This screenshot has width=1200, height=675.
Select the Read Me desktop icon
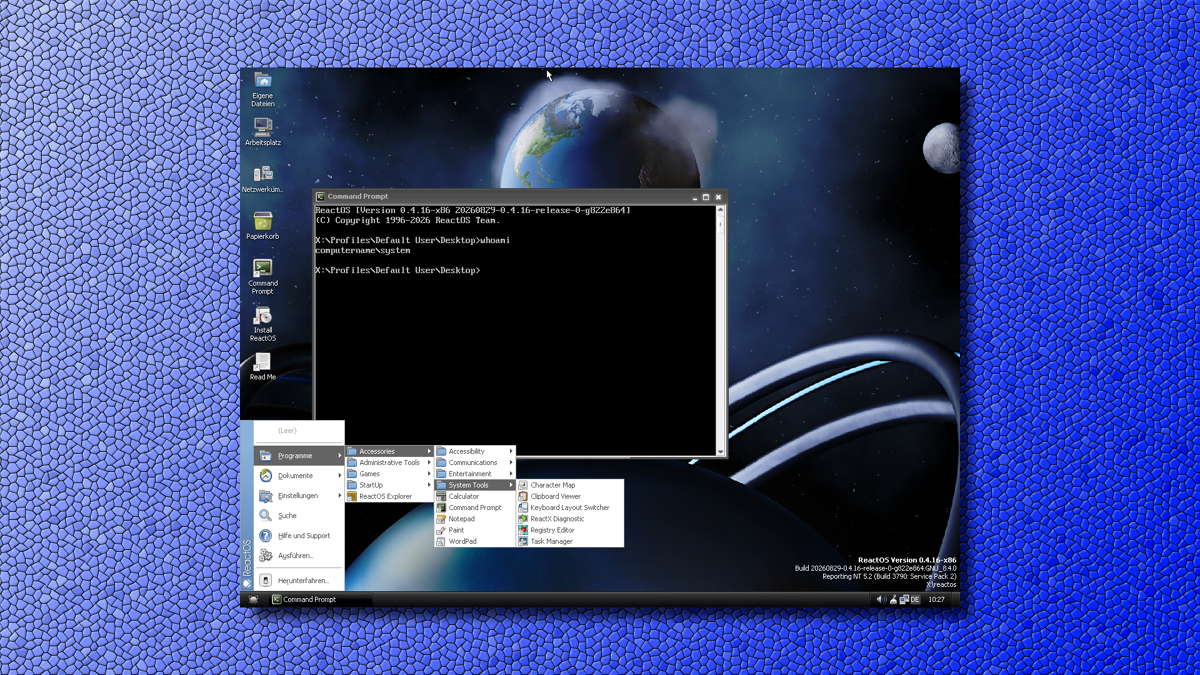click(x=263, y=366)
